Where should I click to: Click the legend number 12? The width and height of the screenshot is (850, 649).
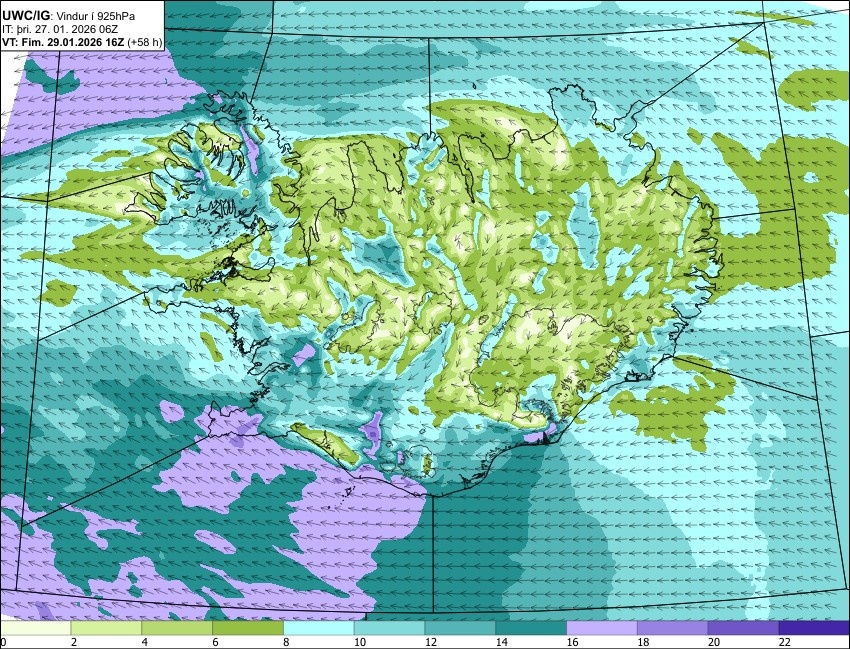[x=430, y=642]
